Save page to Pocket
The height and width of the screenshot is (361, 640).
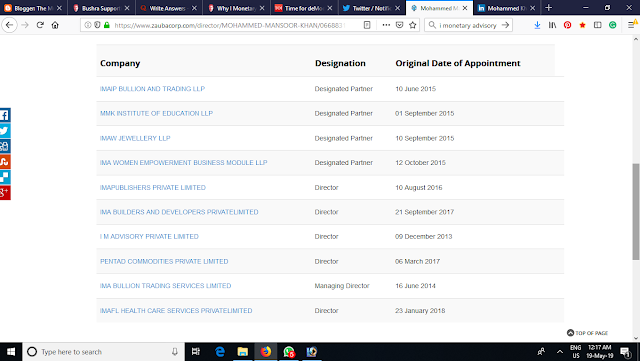[400, 25]
